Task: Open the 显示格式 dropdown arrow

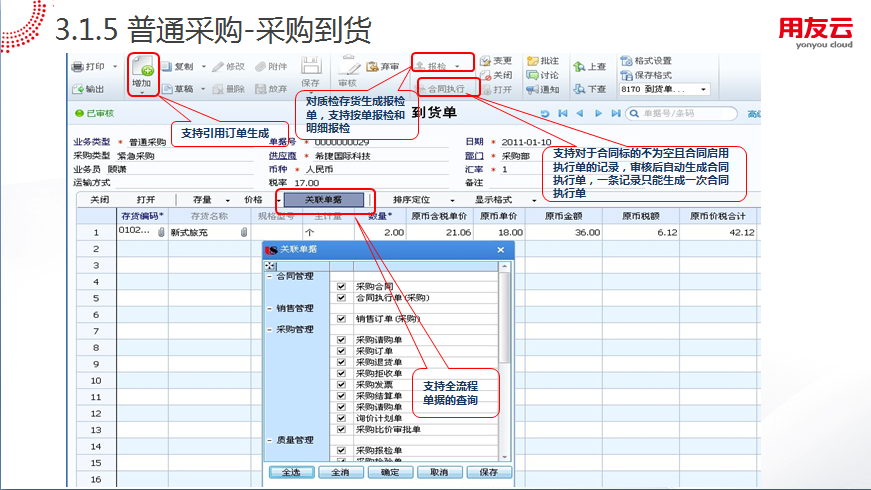Action: 534,200
